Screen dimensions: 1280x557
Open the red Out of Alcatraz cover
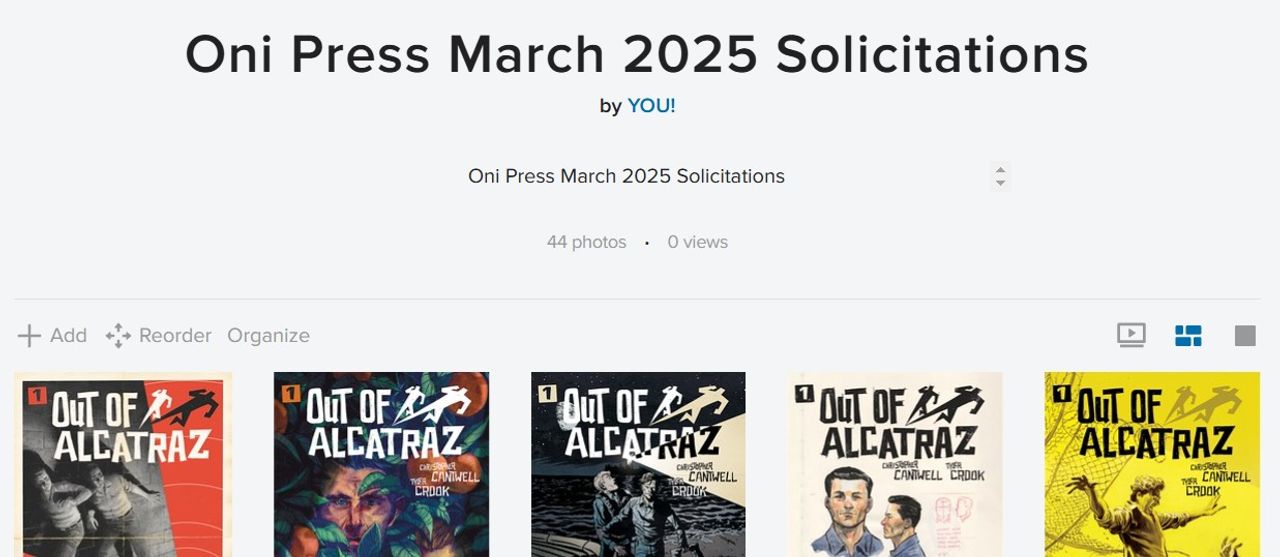(x=123, y=464)
